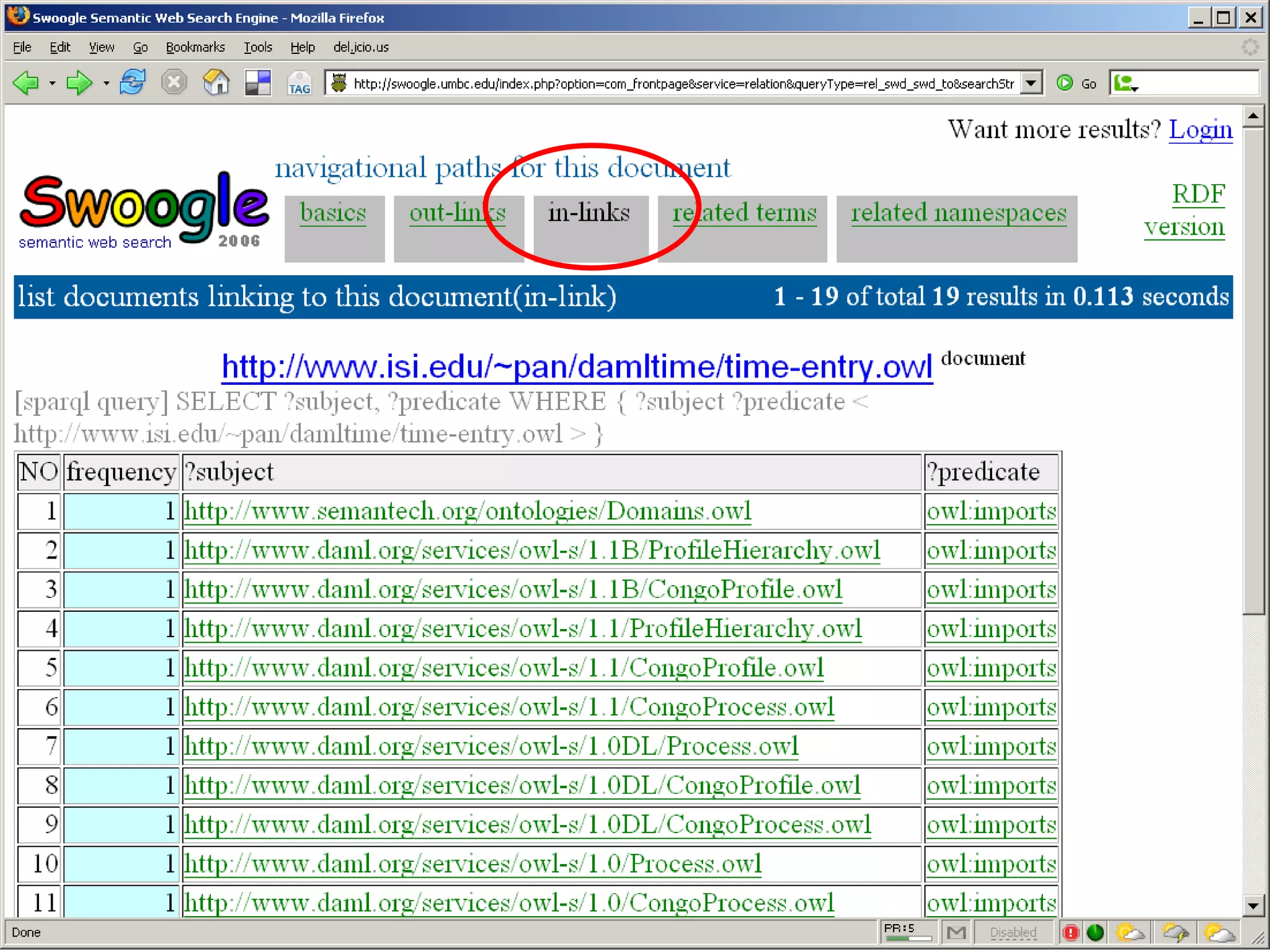
Task: Click the red alert status bar icon
Action: coord(1070,932)
